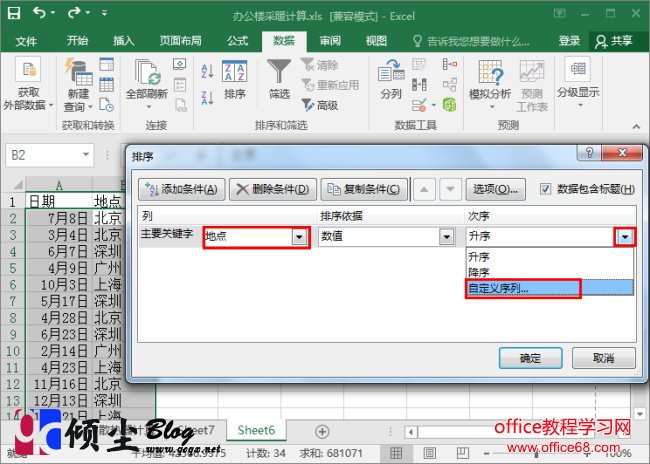650x464 pixels.
Task: Open 模拟分析 what-if analysis
Action: pyautogui.click(x=490, y=85)
